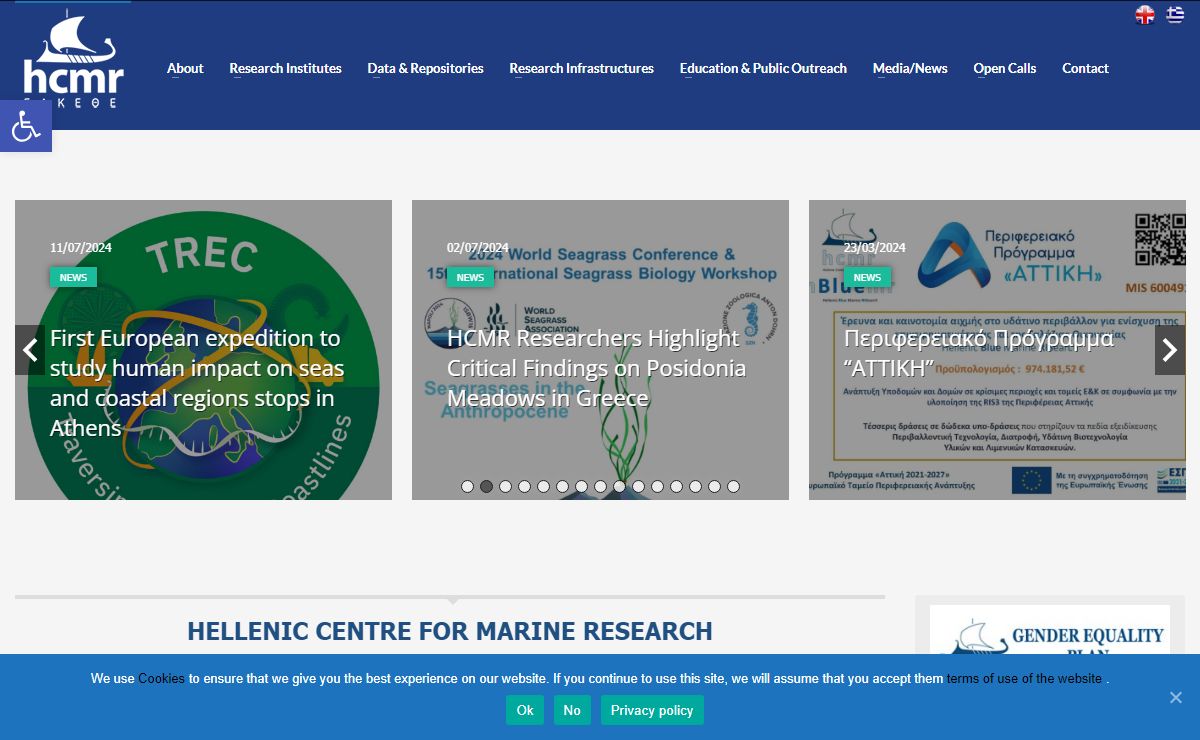
Task: Go to the Contact page
Action: pos(1085,68)
